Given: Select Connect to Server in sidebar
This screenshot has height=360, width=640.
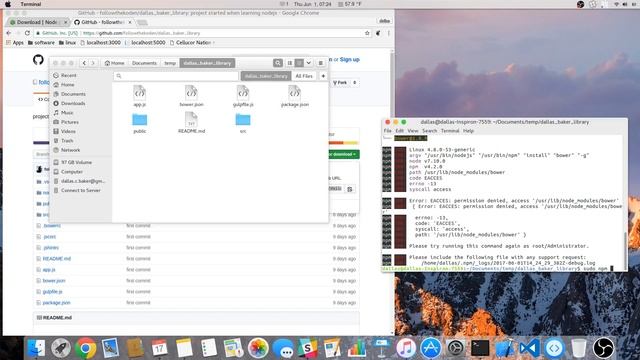Looking at the screenshot, I should tap(80, 190).
